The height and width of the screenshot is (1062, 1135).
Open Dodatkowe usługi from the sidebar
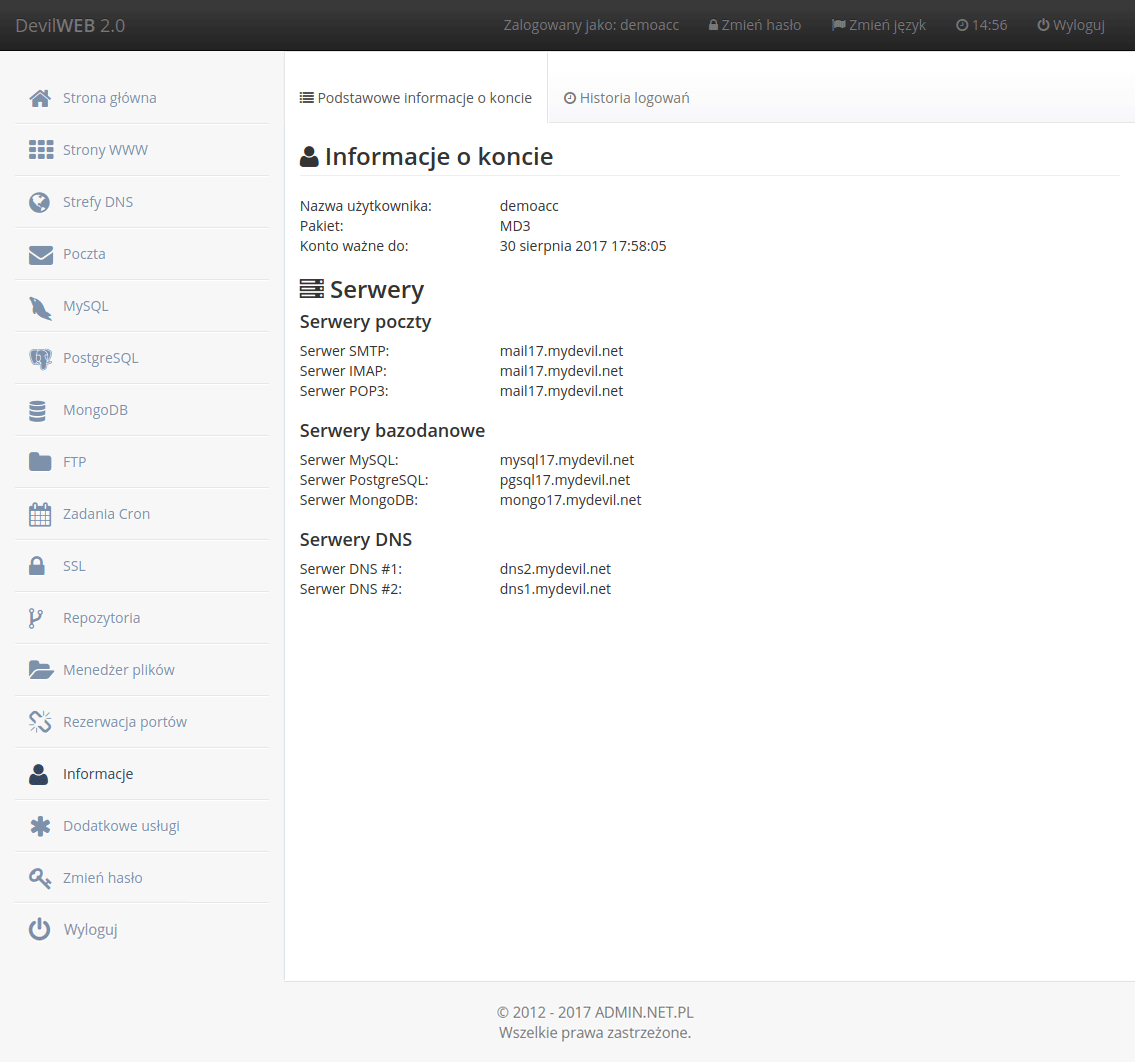121,826
